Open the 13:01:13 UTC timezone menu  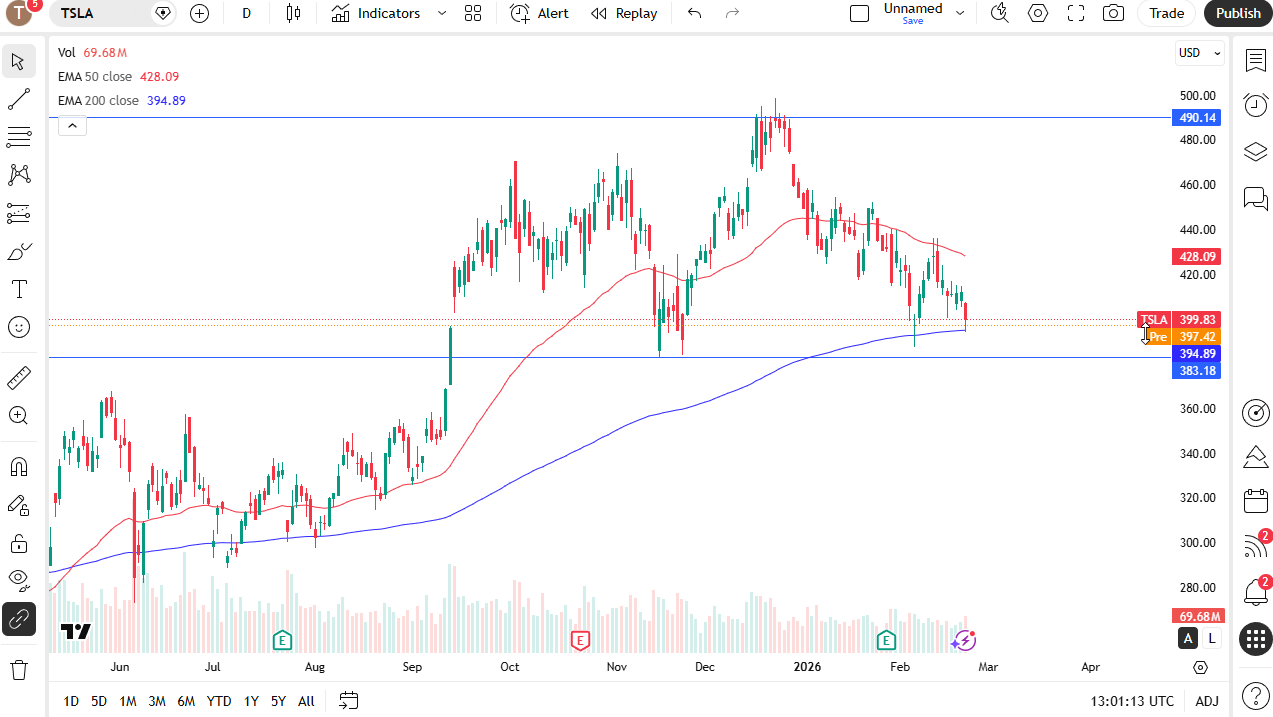[1132, 701]
